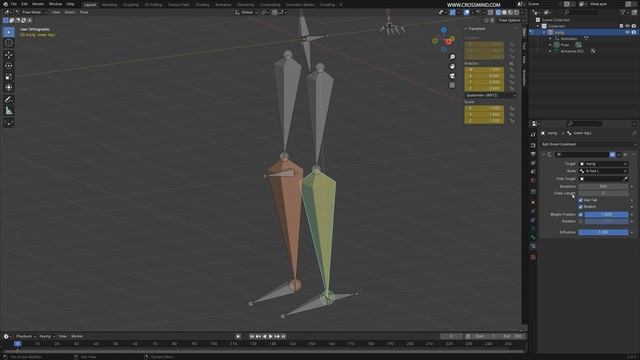Select the Move tool

[9, 55]
